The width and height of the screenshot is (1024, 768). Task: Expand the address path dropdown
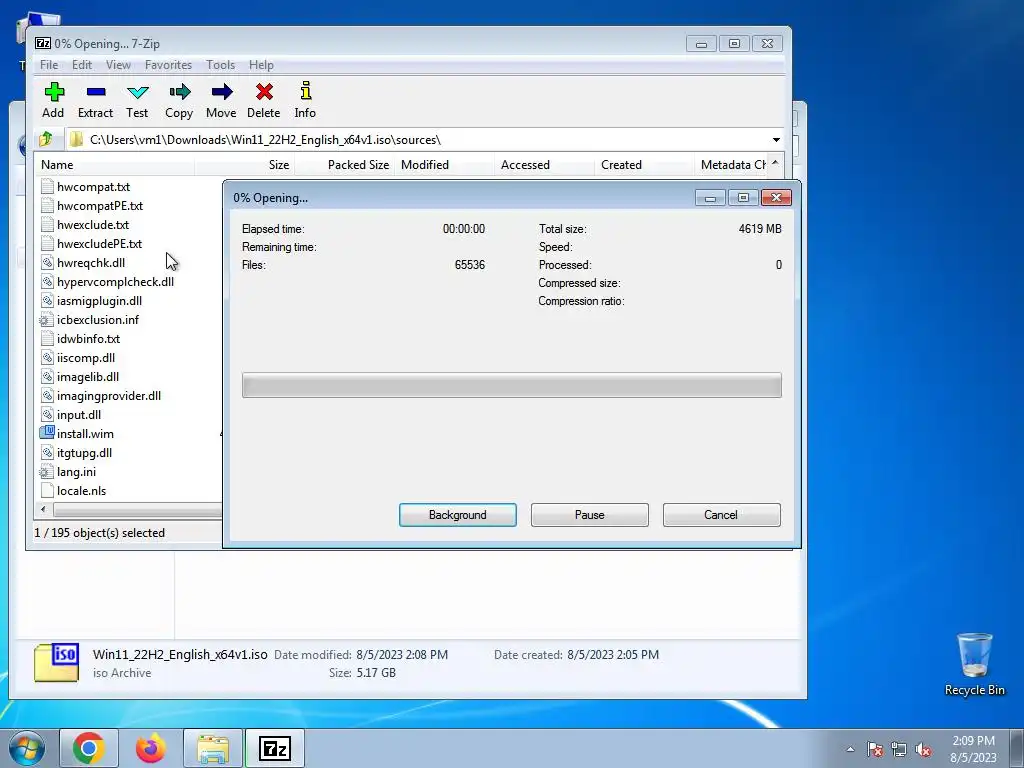point(776,140)
